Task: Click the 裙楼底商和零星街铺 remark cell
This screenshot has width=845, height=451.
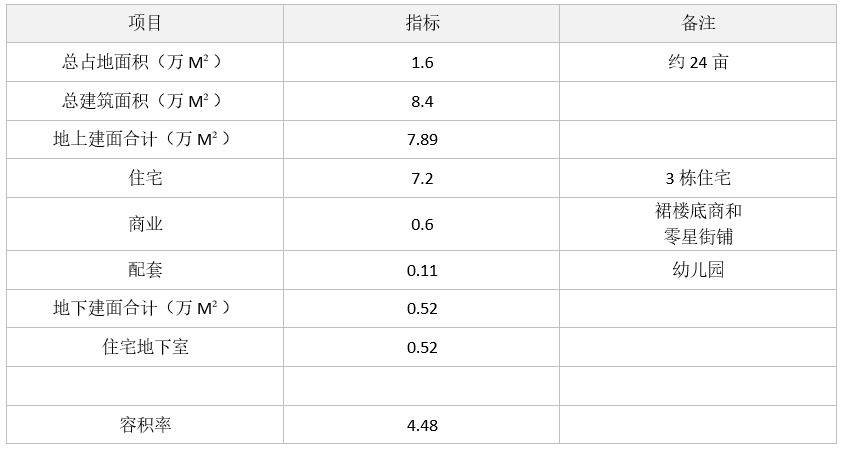Action: click(698, 224)
